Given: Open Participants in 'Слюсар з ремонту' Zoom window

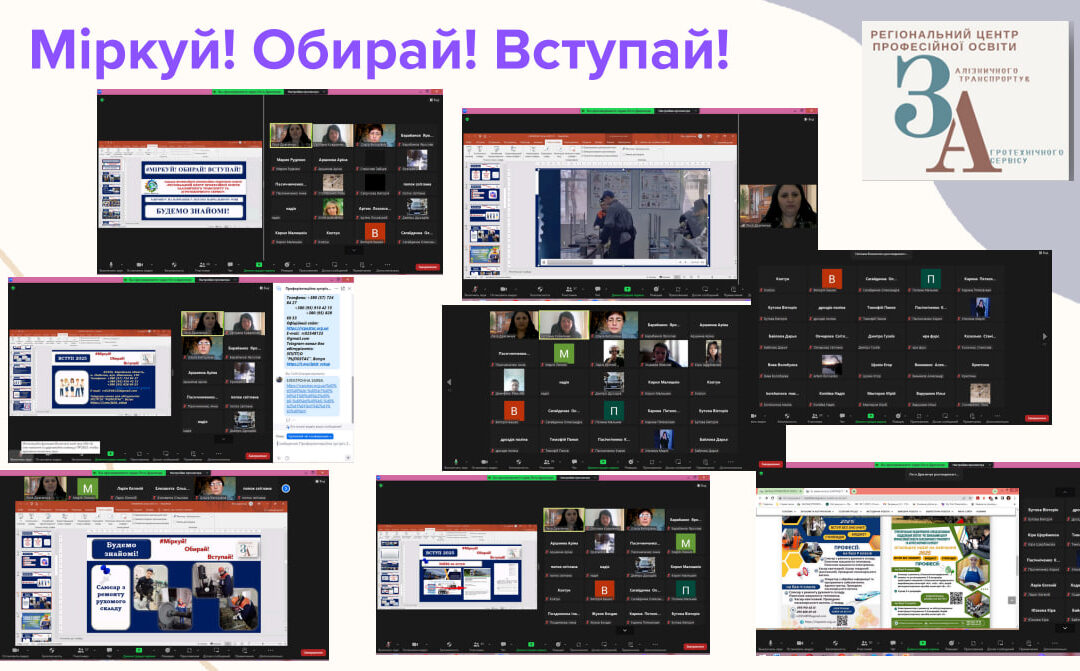Looking at the screenshot, I should pyautogui.click(x=81, y=650).
